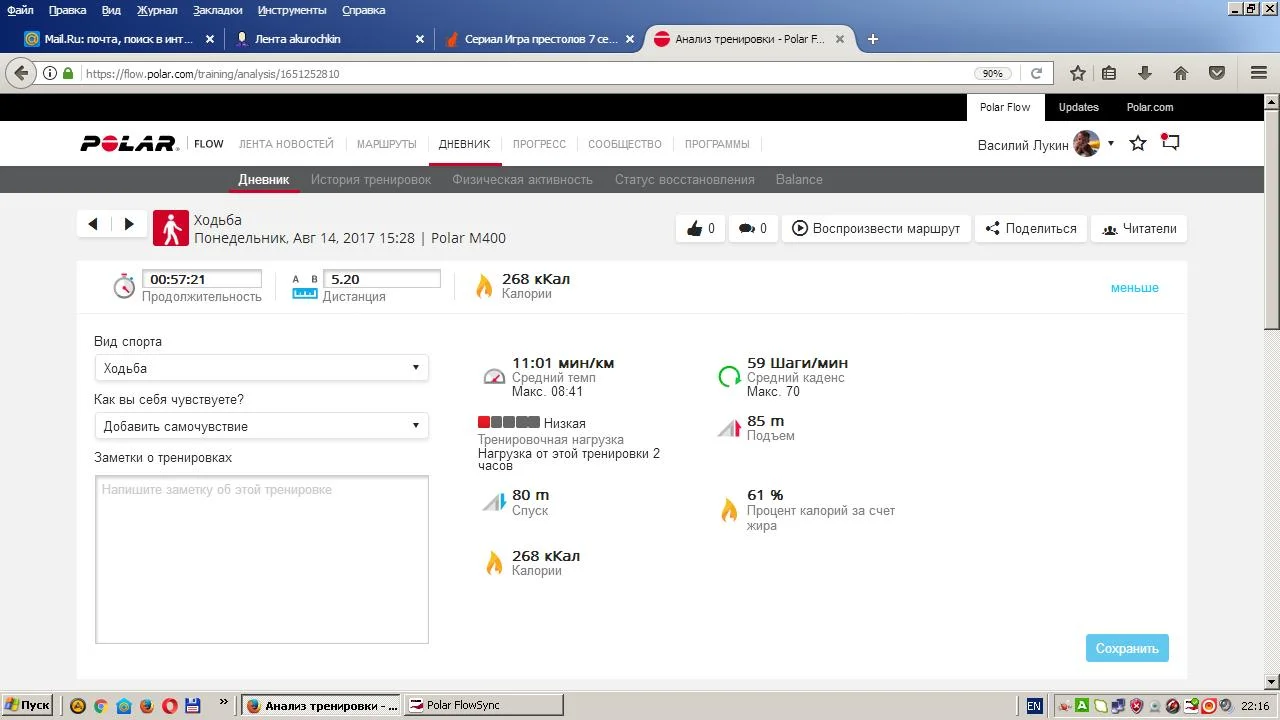Viewport: 1280px width, 720px height.
Task: Open the Прогресс navigation item
Action: point(539,144)
